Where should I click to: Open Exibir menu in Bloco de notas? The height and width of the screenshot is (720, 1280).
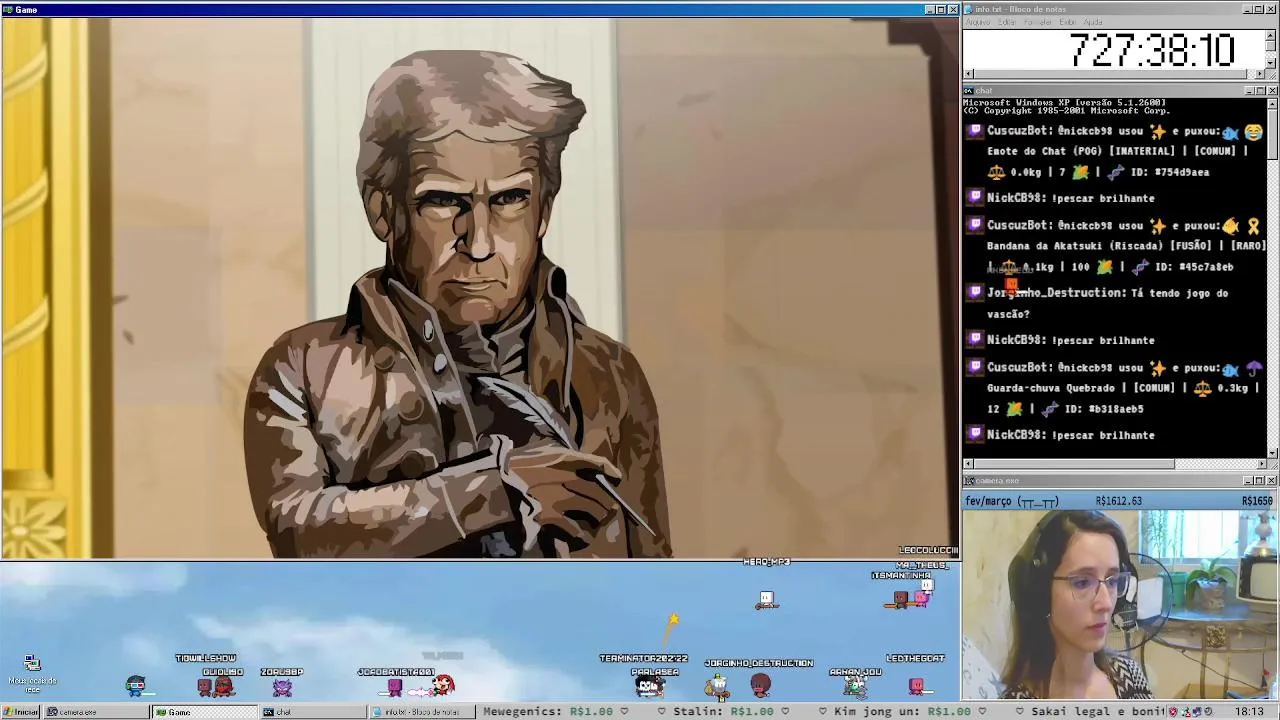click(1067, 22)
